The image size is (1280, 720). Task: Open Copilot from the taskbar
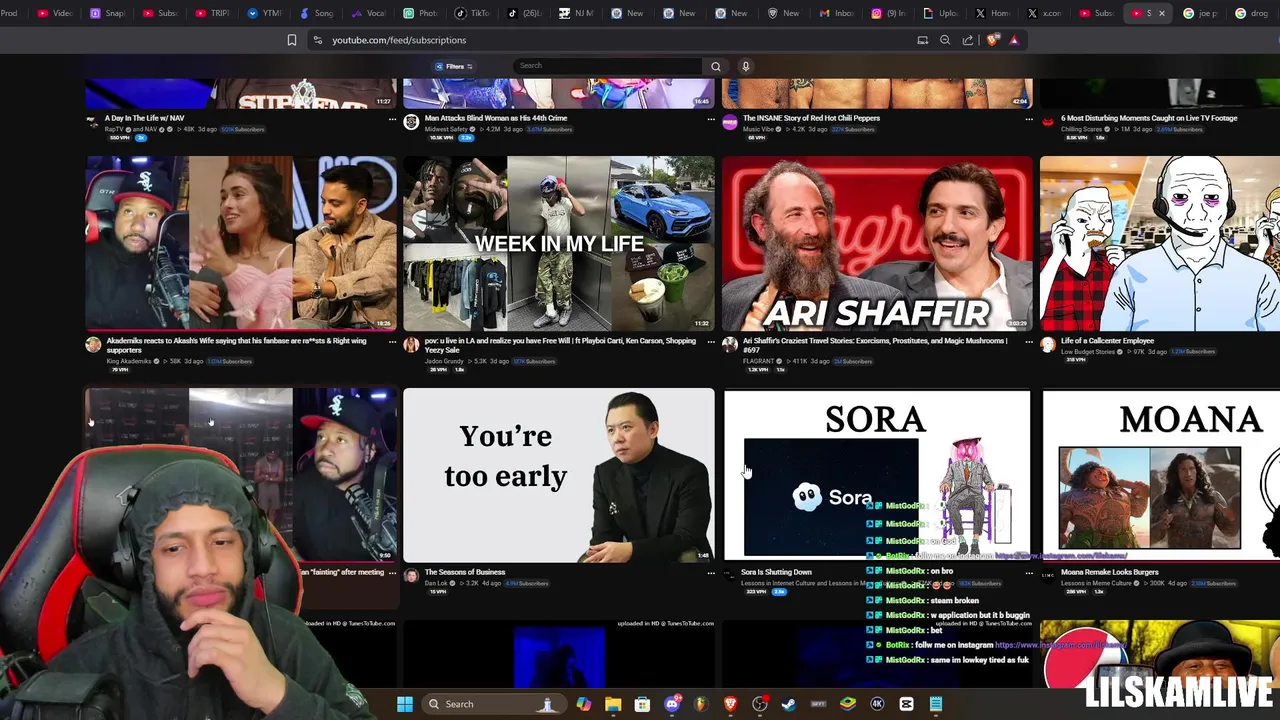(584, 704)
